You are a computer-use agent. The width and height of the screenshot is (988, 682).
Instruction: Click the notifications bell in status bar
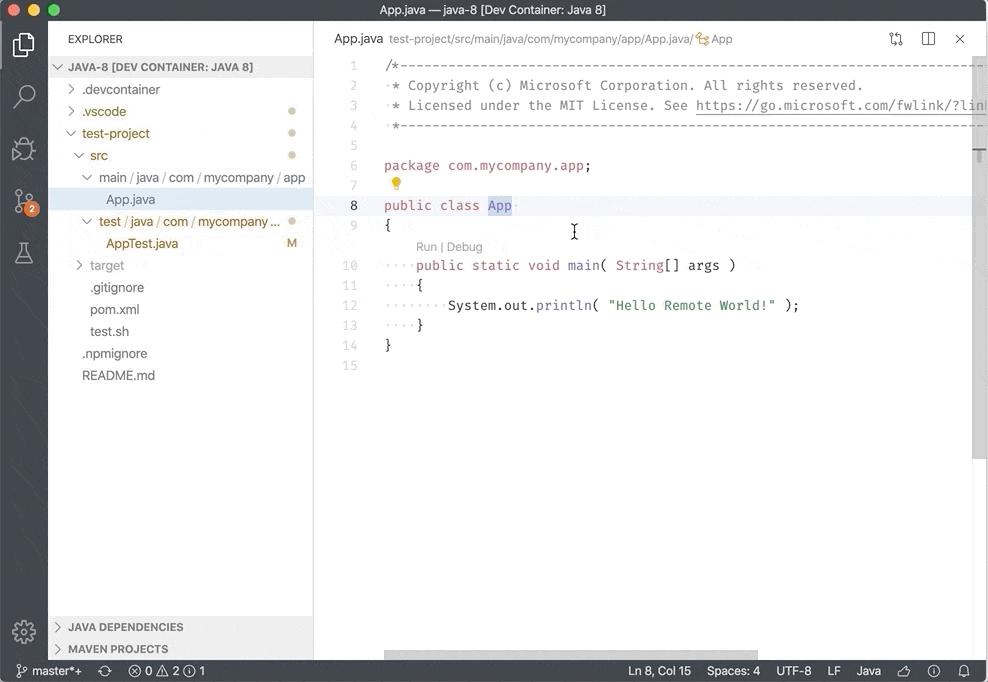pyautogui.click(x=963, y=671)
